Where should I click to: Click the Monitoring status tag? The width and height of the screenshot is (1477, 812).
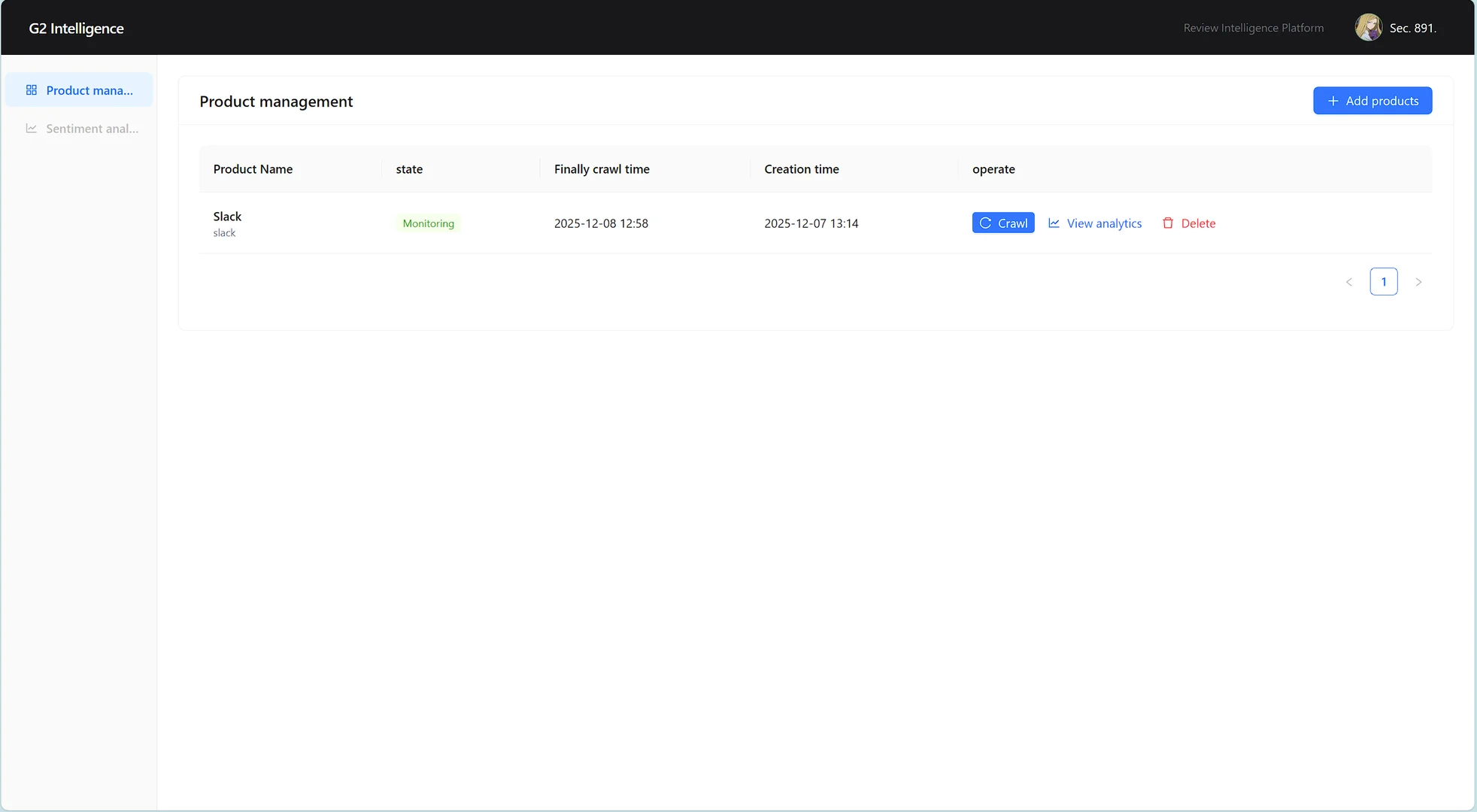coord(428,223)
